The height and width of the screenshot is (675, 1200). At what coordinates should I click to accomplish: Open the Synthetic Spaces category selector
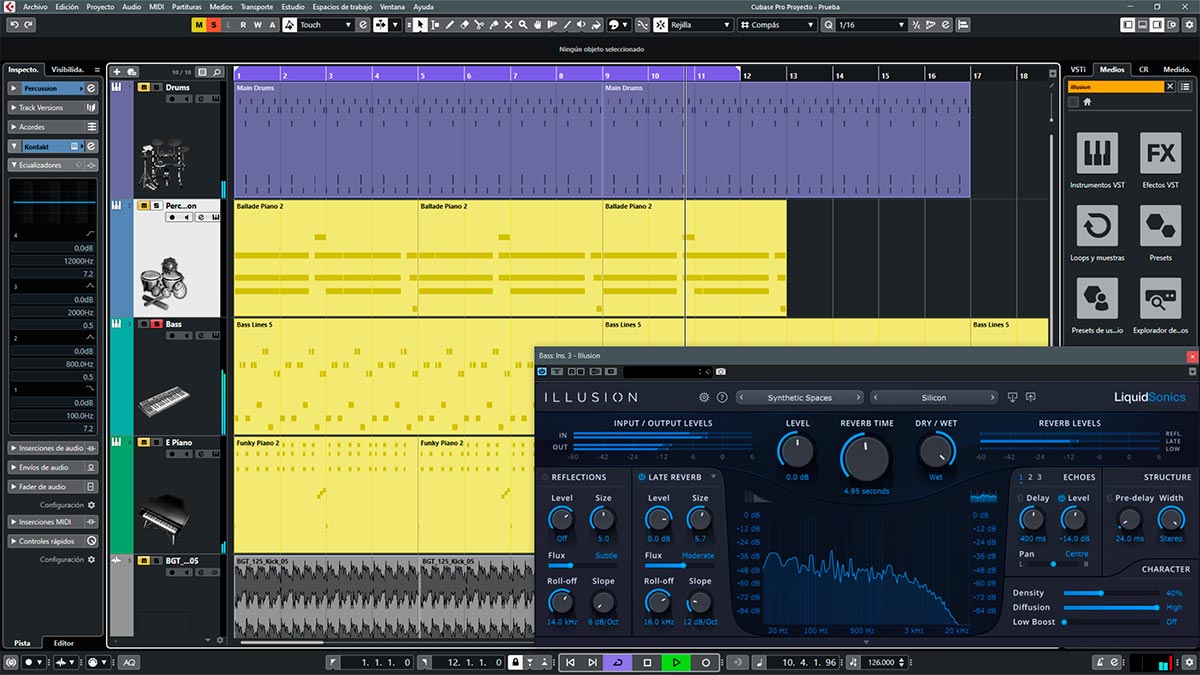pyautogui.click(x=800, y=397)
